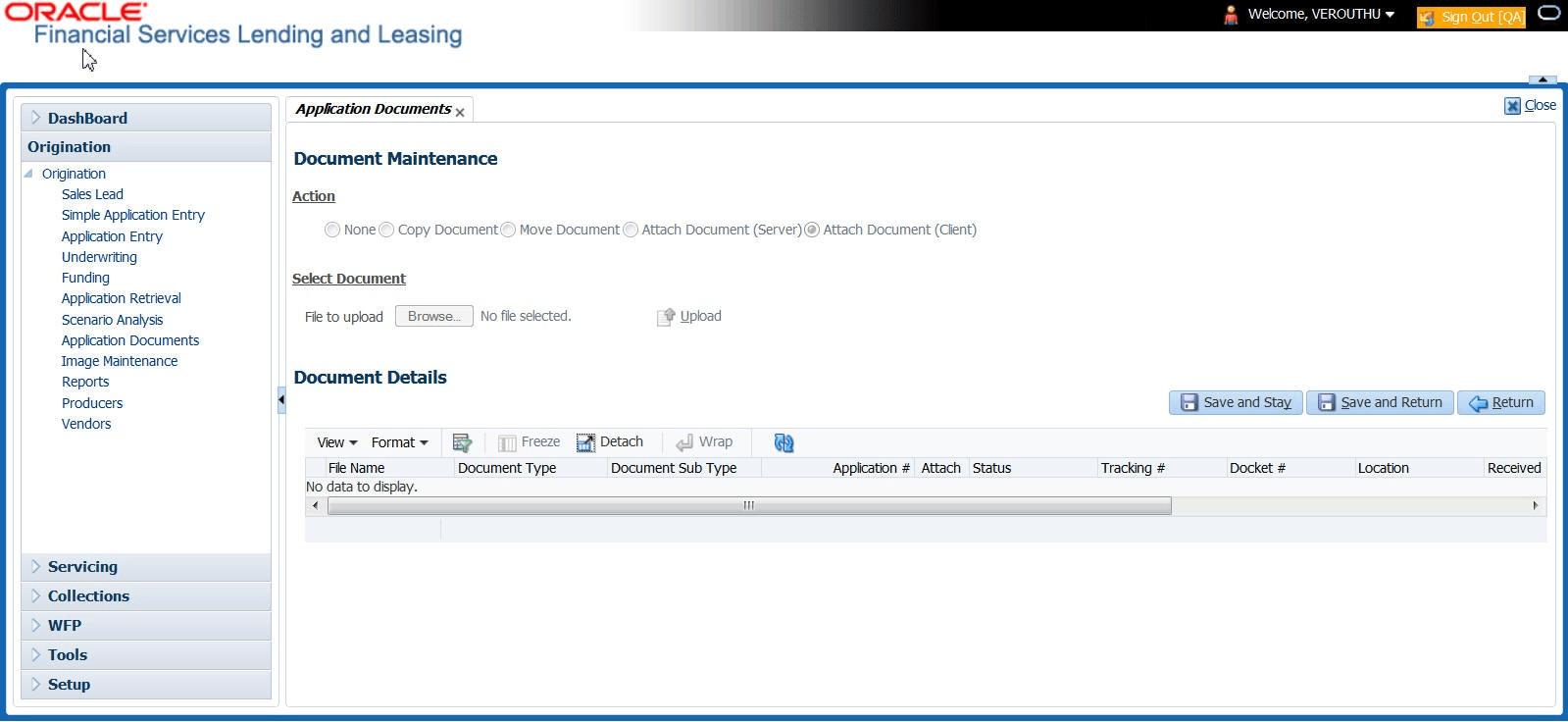
Task: Click the Upload document icon button
Action: pyautogui.click(x=689, y=316)
